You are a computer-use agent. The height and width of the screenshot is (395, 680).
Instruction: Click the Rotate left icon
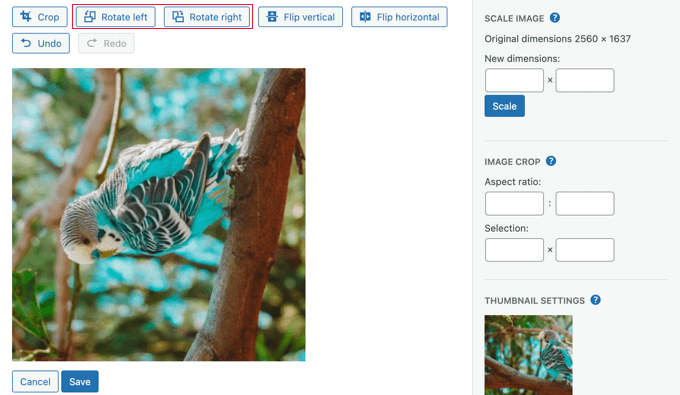(x=90, y=17)
